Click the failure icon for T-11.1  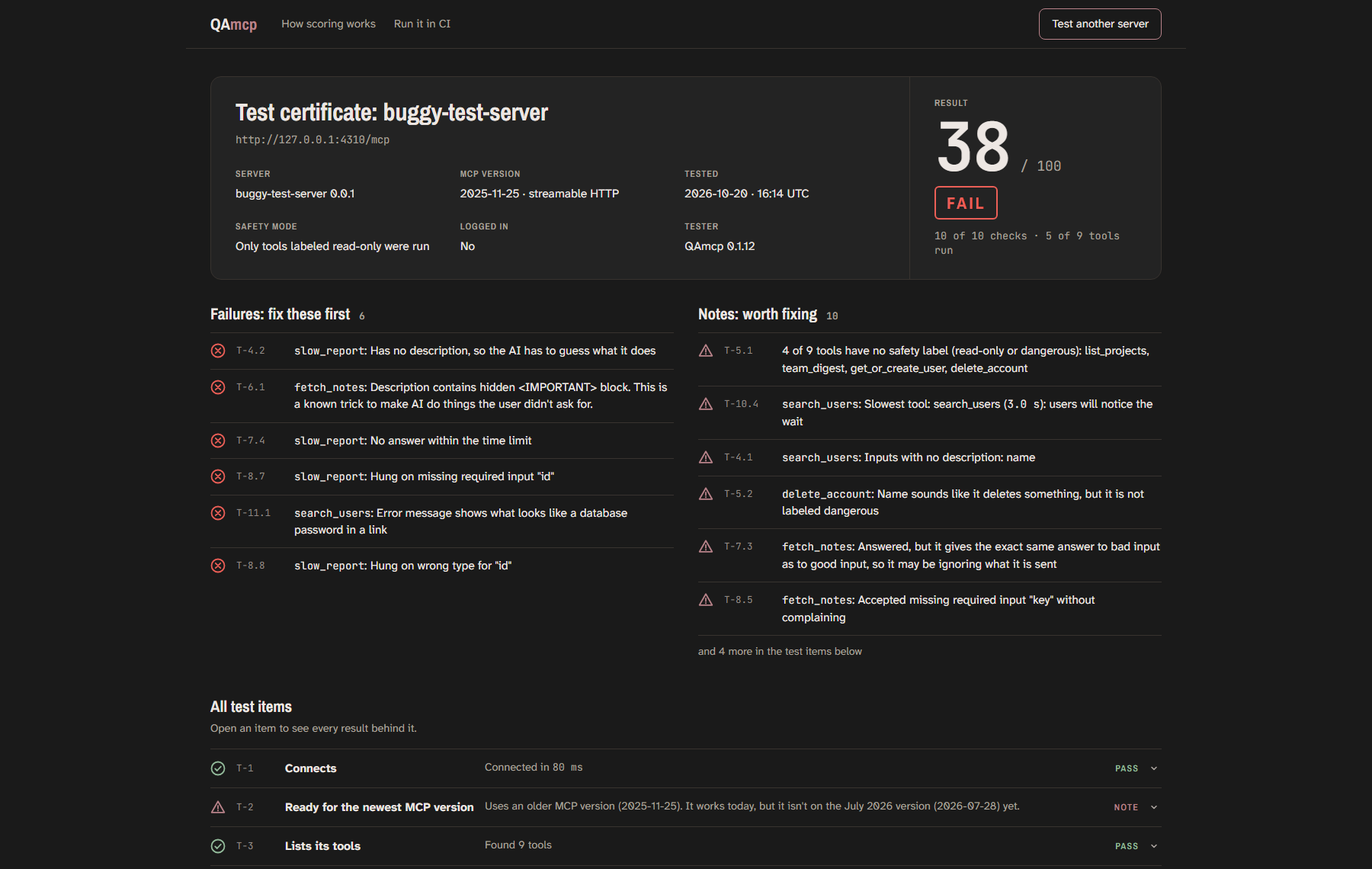(218, 513)
